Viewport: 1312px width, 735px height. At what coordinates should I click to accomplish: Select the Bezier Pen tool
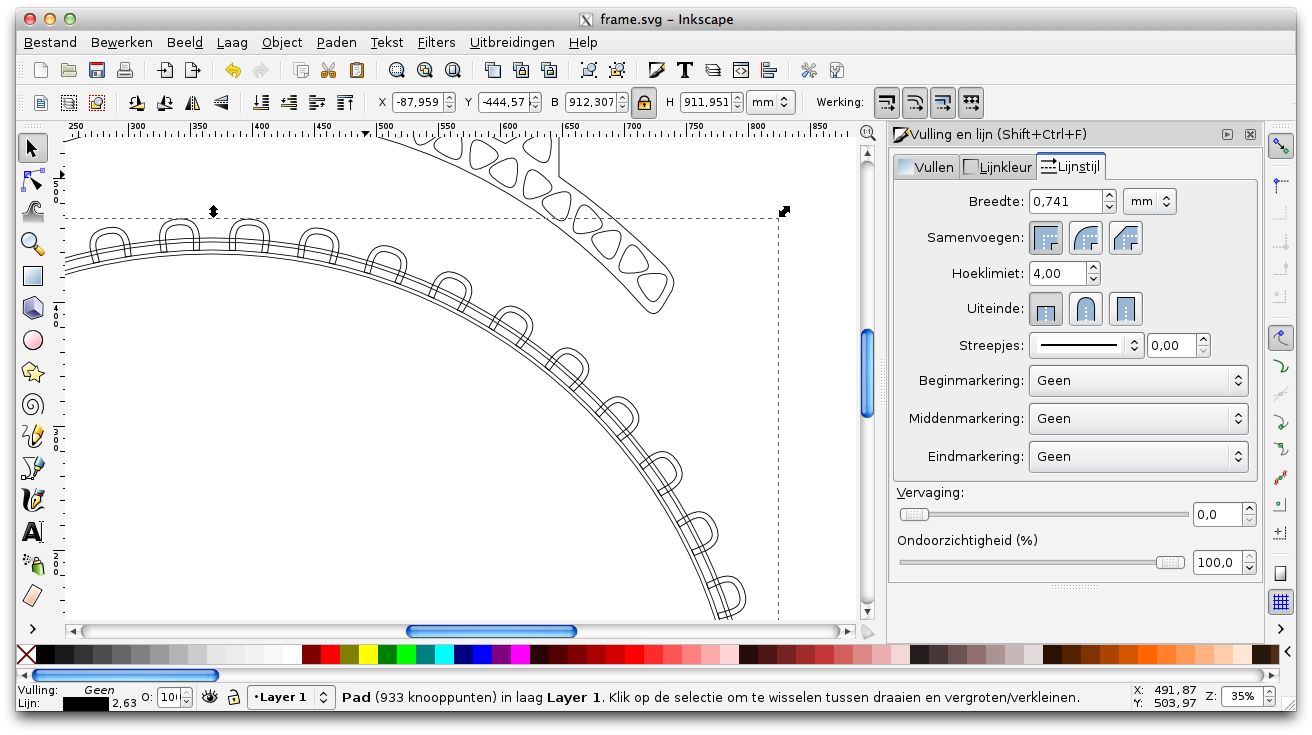click(32, 468)
